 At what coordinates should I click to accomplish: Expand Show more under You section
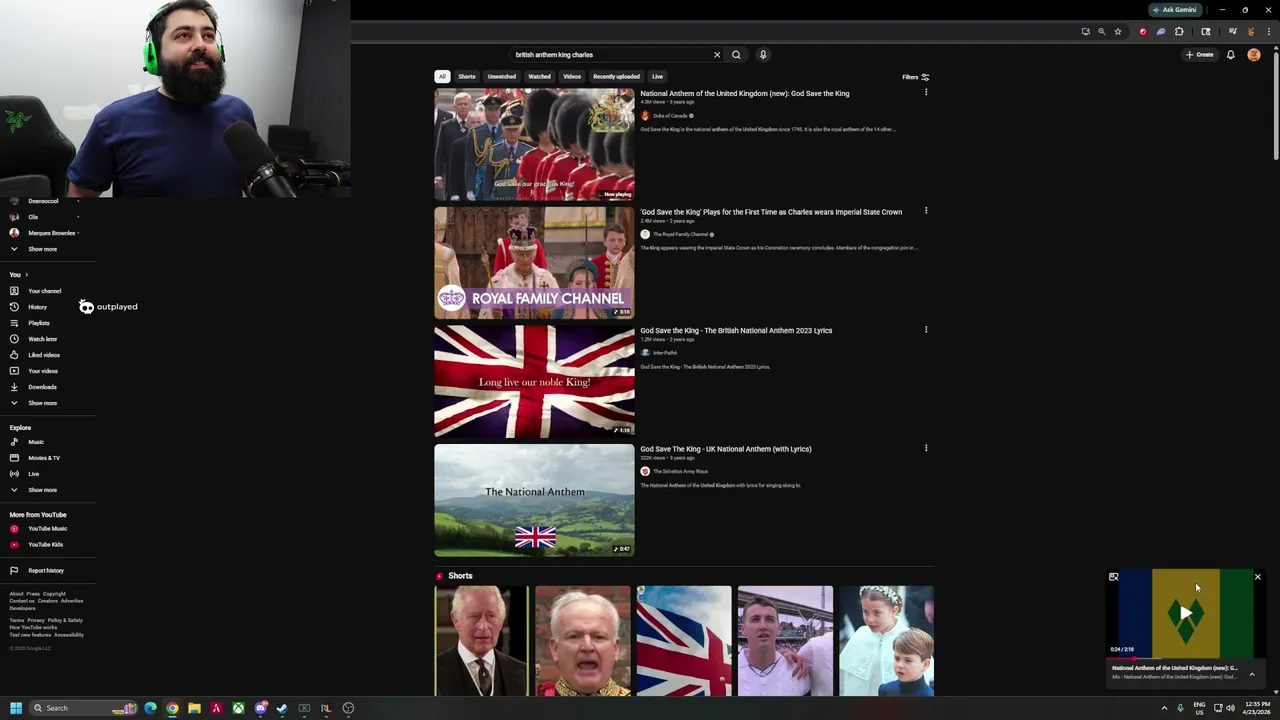pos(42,403)
